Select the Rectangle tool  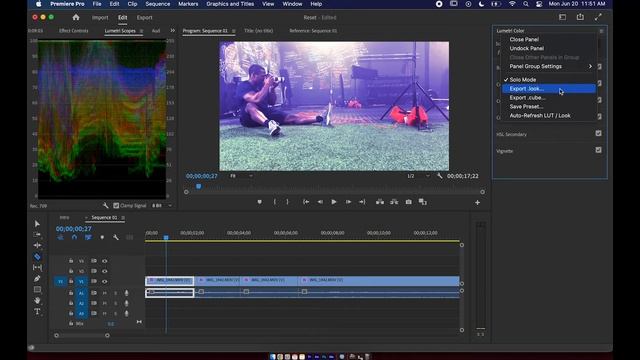click(x=37, y=289)
